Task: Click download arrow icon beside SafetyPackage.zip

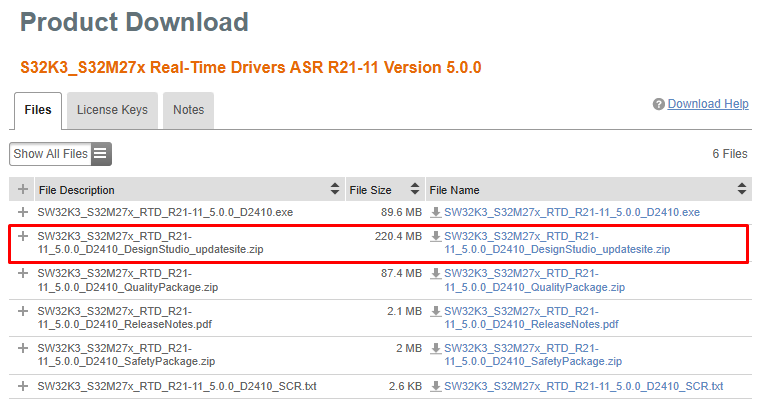Action: click(x=436, y=348)
